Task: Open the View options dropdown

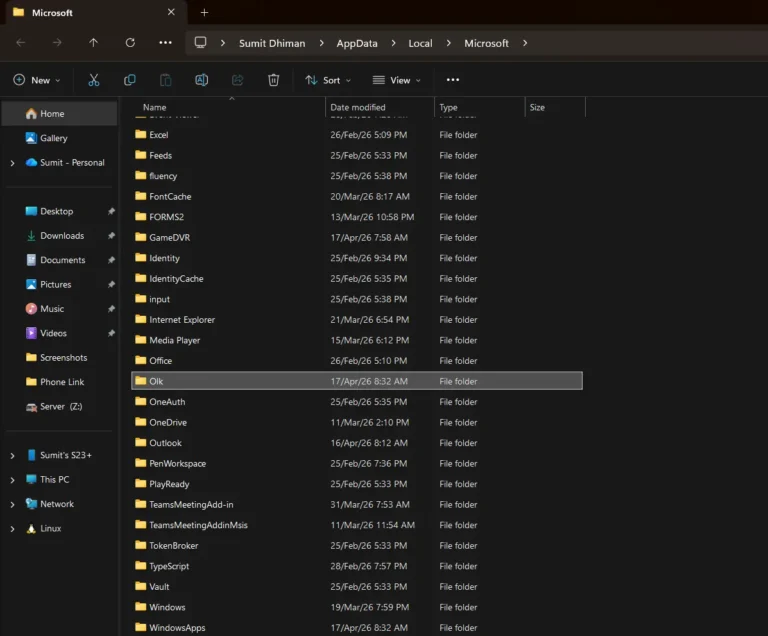Action: pyautogui.click(x=396, y=80)
